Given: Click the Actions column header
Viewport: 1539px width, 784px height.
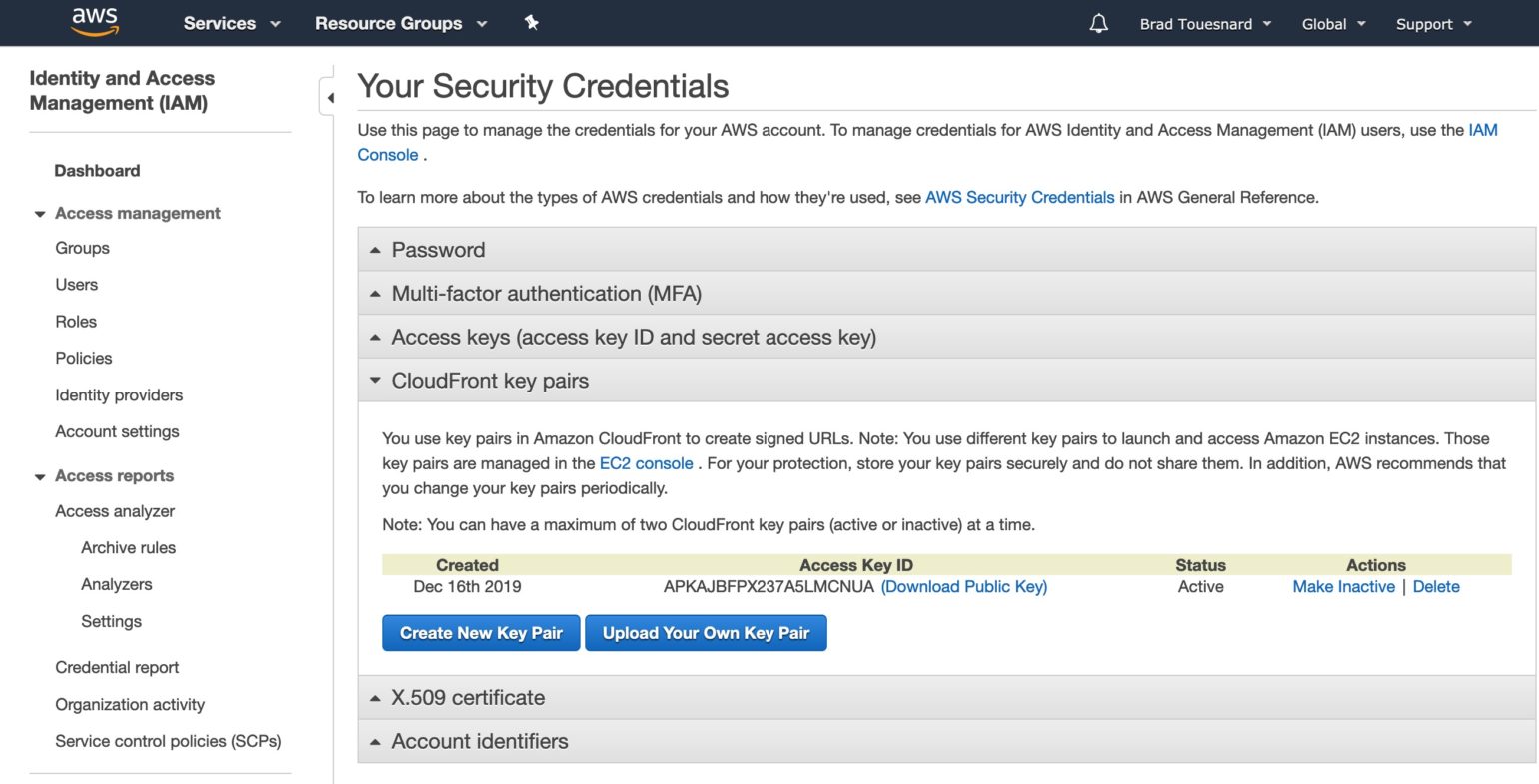Looking at the screenshot, I should point(1375,565).
